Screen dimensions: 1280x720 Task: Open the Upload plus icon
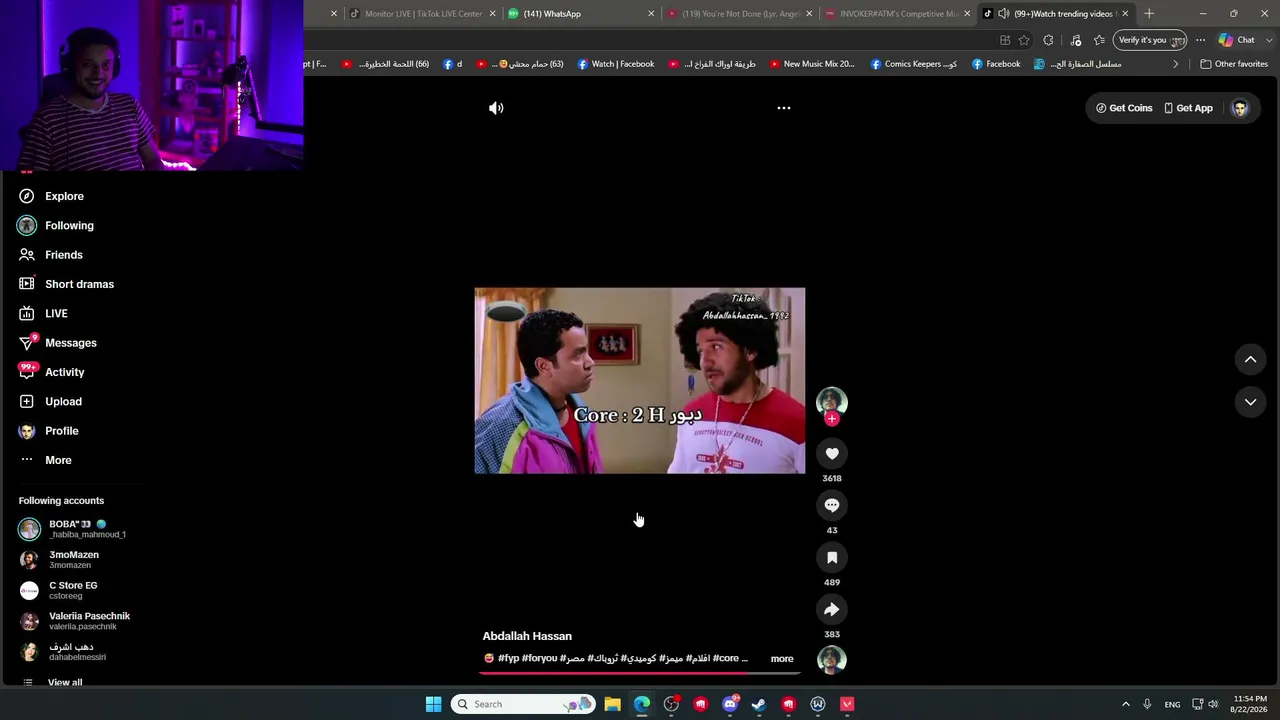coord(27,401)
